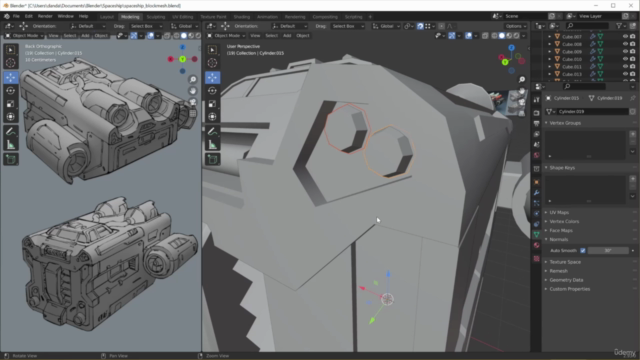Open the Object Data green triangle tab
This screenshot has width=640, height=360.
[536, 235]
